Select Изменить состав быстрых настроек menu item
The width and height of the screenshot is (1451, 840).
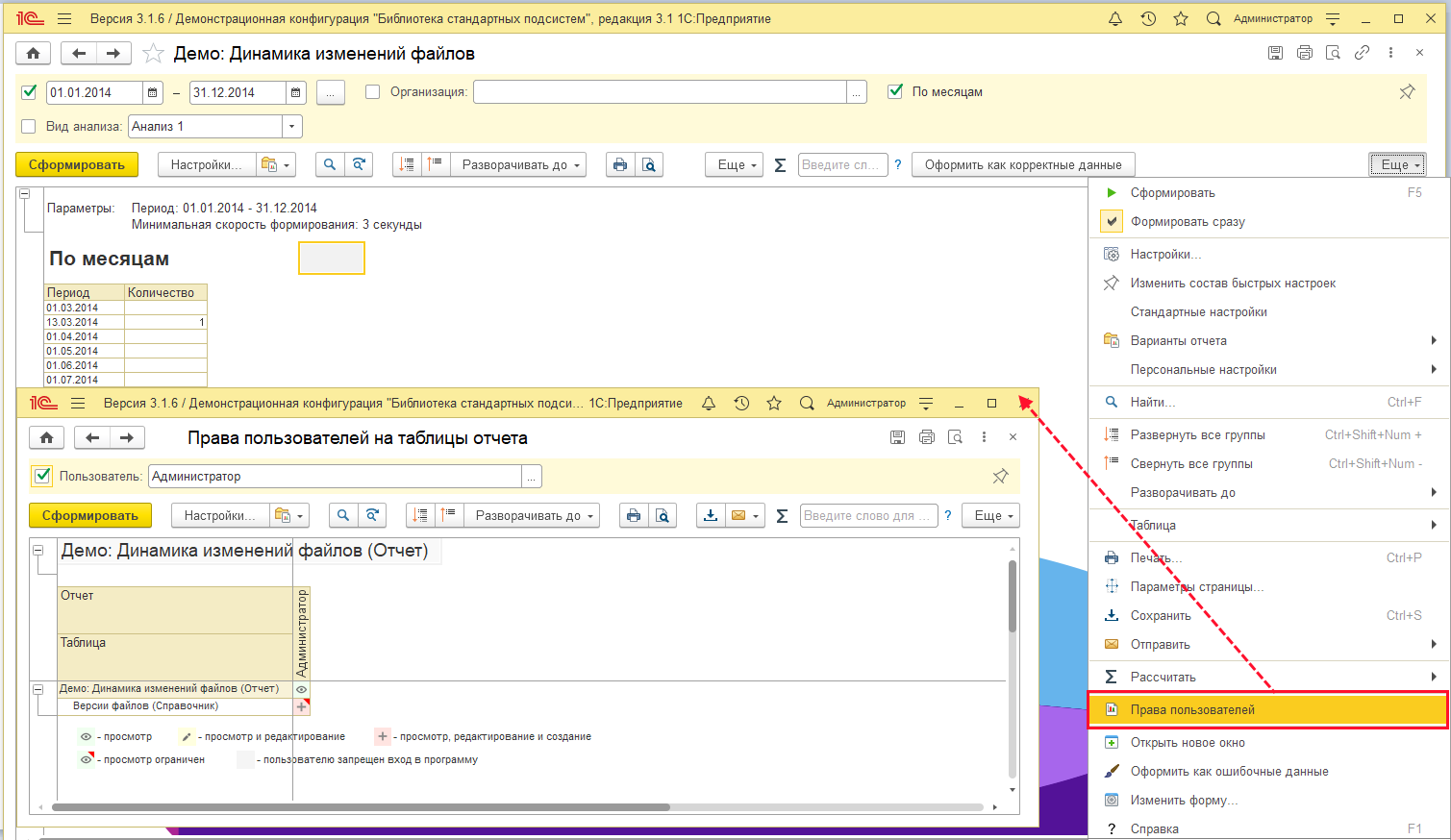pos(1269,283)
